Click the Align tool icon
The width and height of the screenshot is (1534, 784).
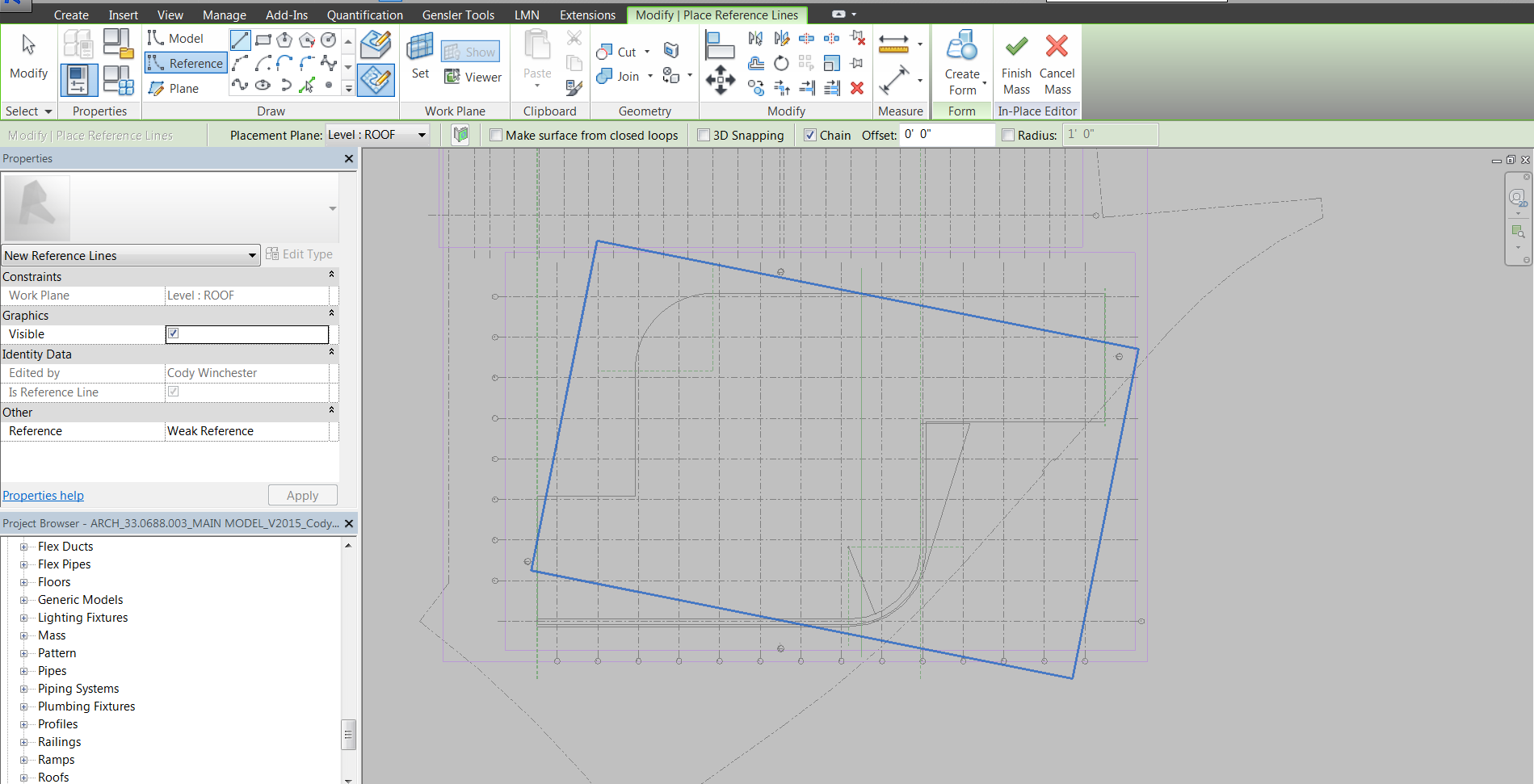[x=719, y=45]
